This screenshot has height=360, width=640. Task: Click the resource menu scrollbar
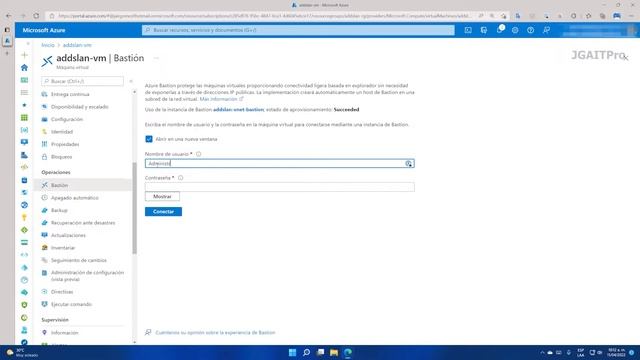tap(134, 208)
